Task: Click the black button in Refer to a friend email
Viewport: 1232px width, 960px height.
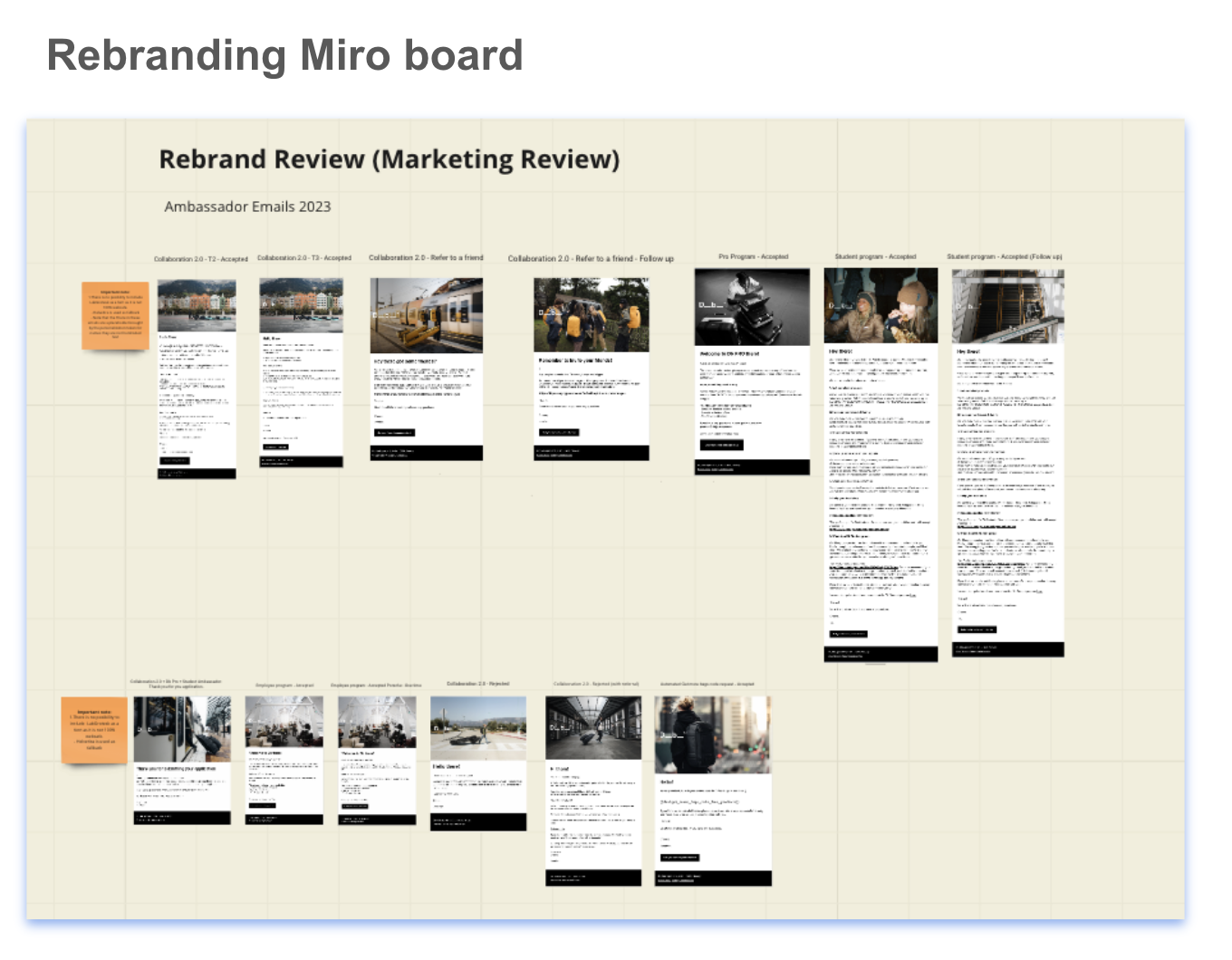Action: pos(394,433)
